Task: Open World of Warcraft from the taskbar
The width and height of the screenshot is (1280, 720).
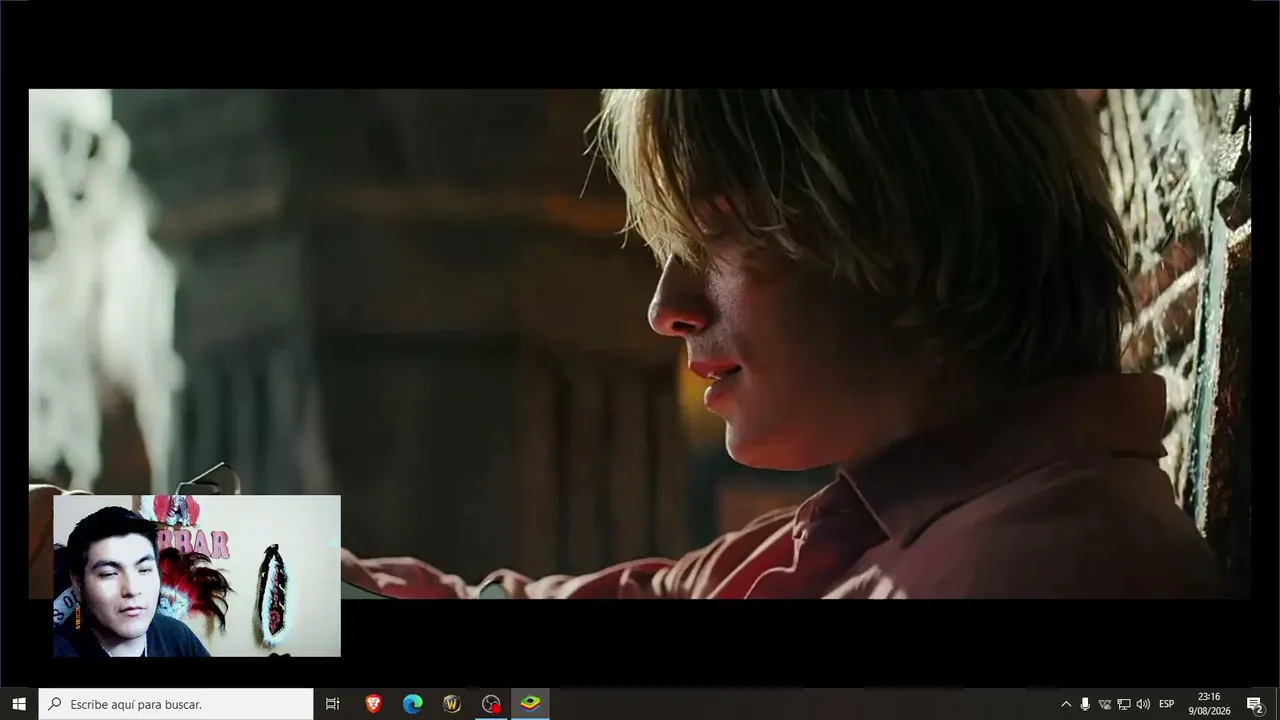Action: 452,704
